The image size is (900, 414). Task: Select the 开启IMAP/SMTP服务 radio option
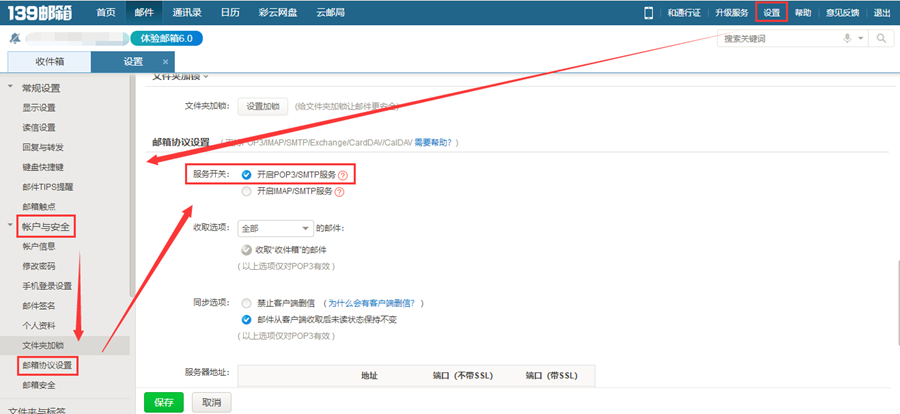(247, 192)
